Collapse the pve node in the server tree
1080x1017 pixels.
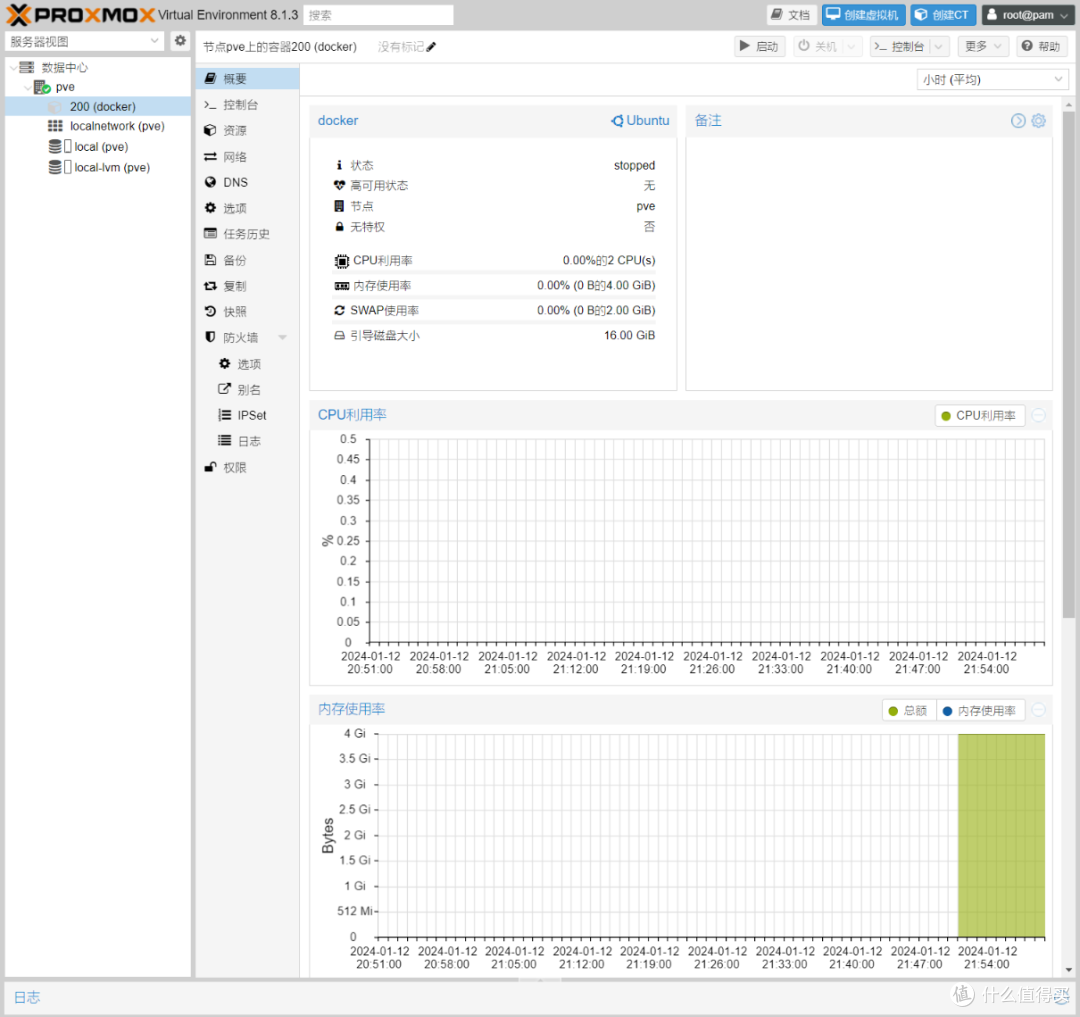coord(28,87)
